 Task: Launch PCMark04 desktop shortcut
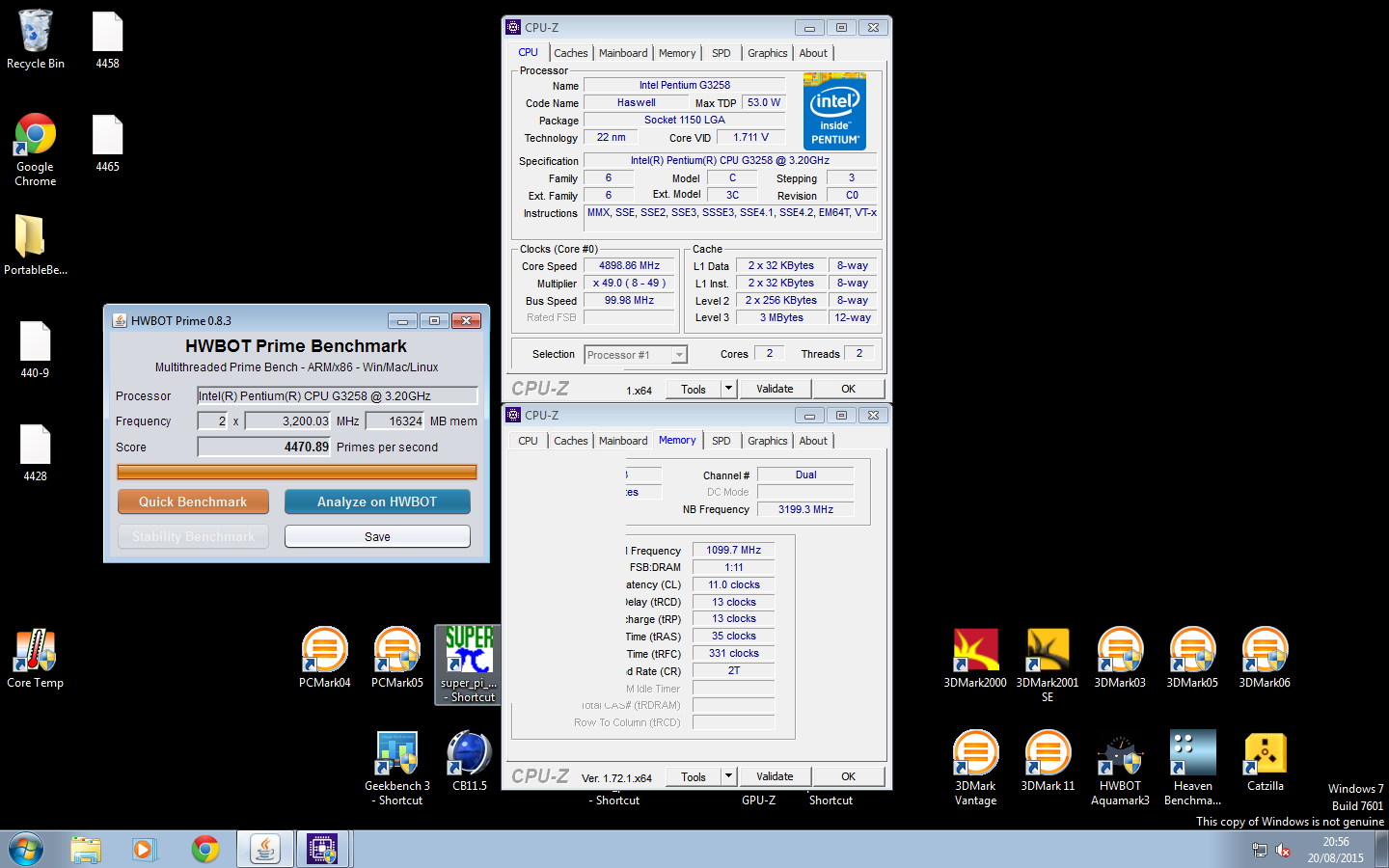(x=325, y=658)
